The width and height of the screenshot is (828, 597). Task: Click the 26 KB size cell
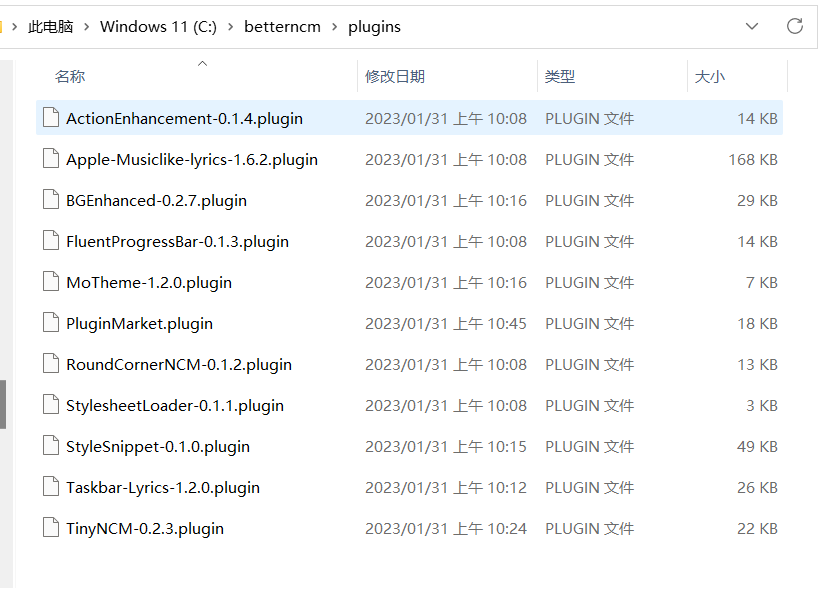pyautogui.click(x=757, y=488)
